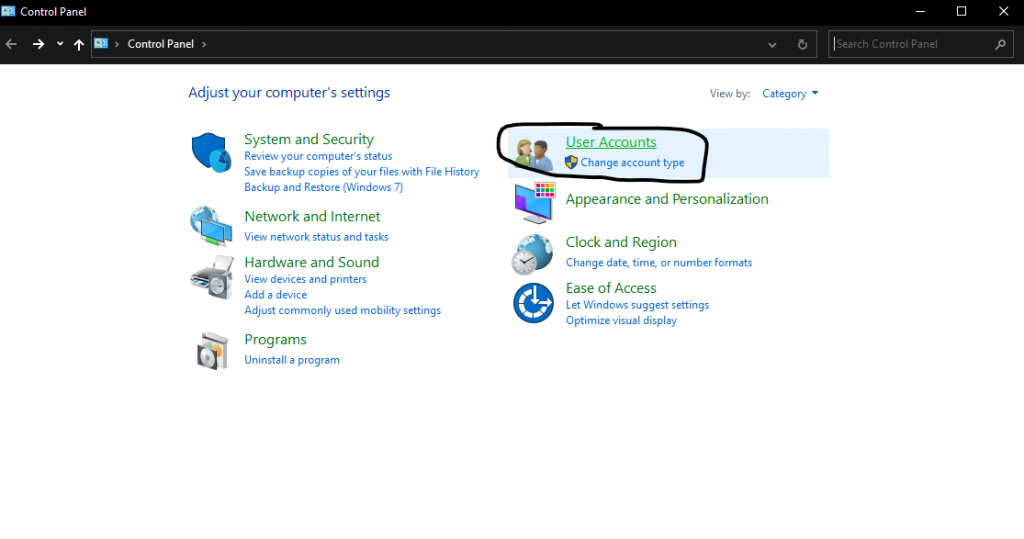The image size is (1024, 539).
Task: Open Save backup copies with File History
Action: click(x=362, y=172)
